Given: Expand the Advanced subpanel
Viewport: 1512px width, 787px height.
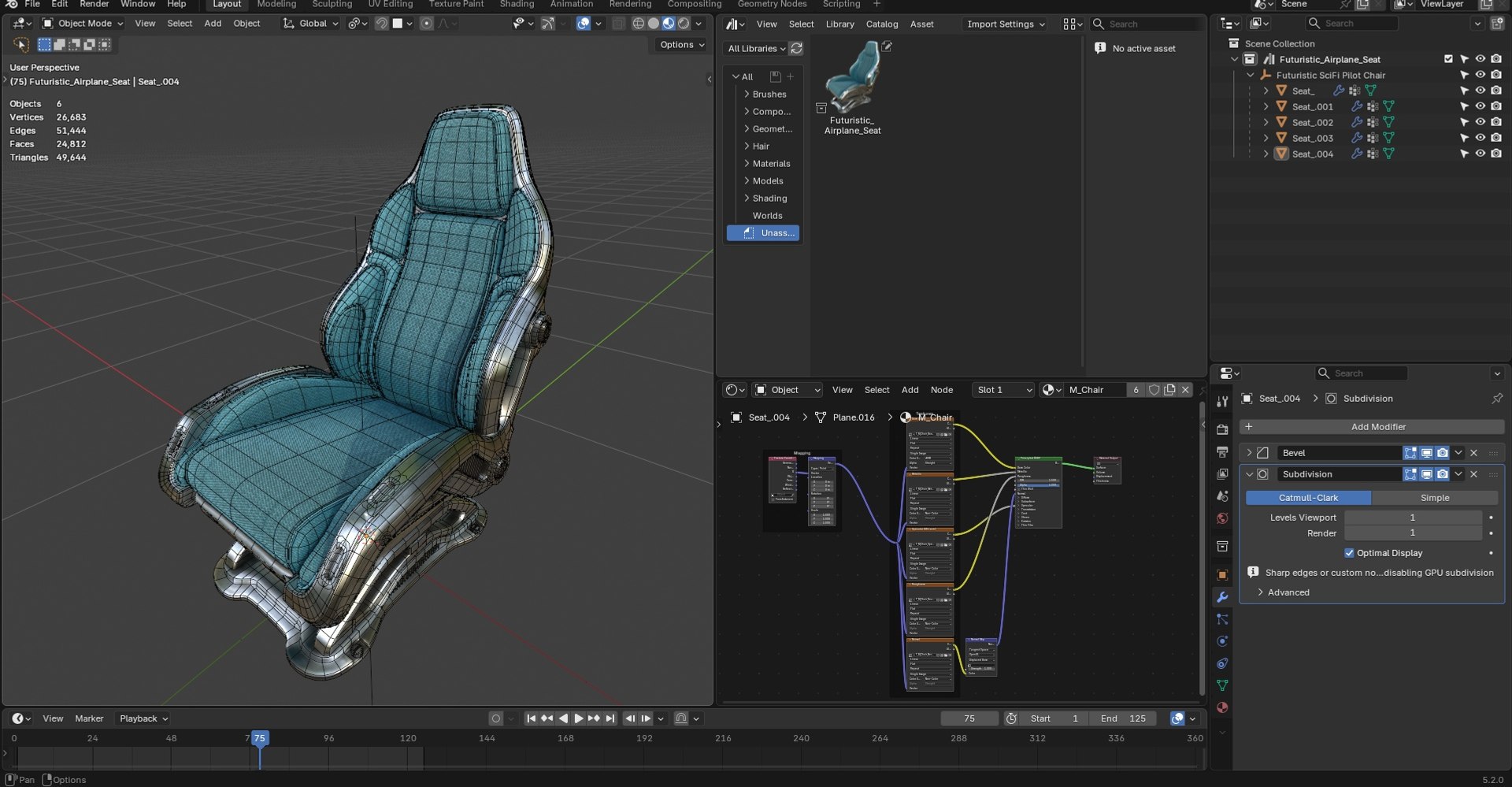Looking at the screenshot, I should [1260, 592].
